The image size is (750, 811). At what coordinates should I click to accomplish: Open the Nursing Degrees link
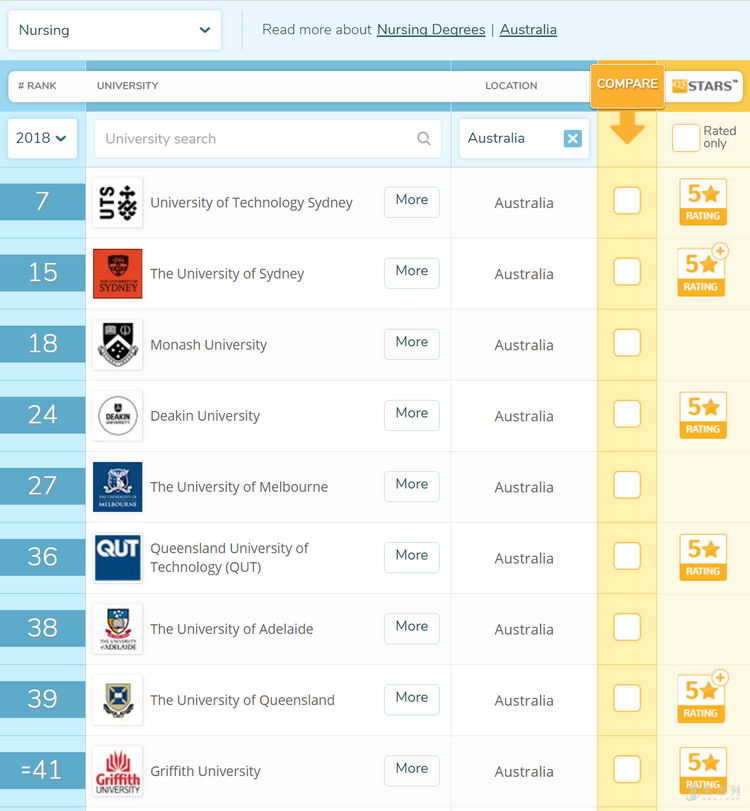tap(431, 30)
